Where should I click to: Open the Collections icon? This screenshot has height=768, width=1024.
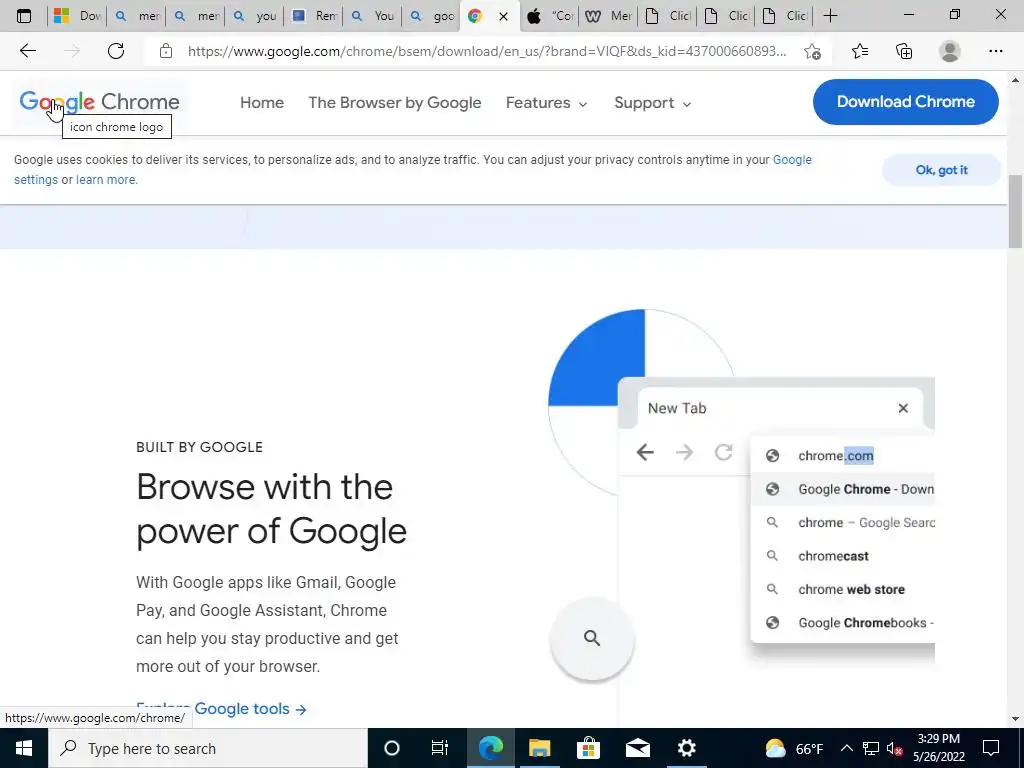point(904,51)
